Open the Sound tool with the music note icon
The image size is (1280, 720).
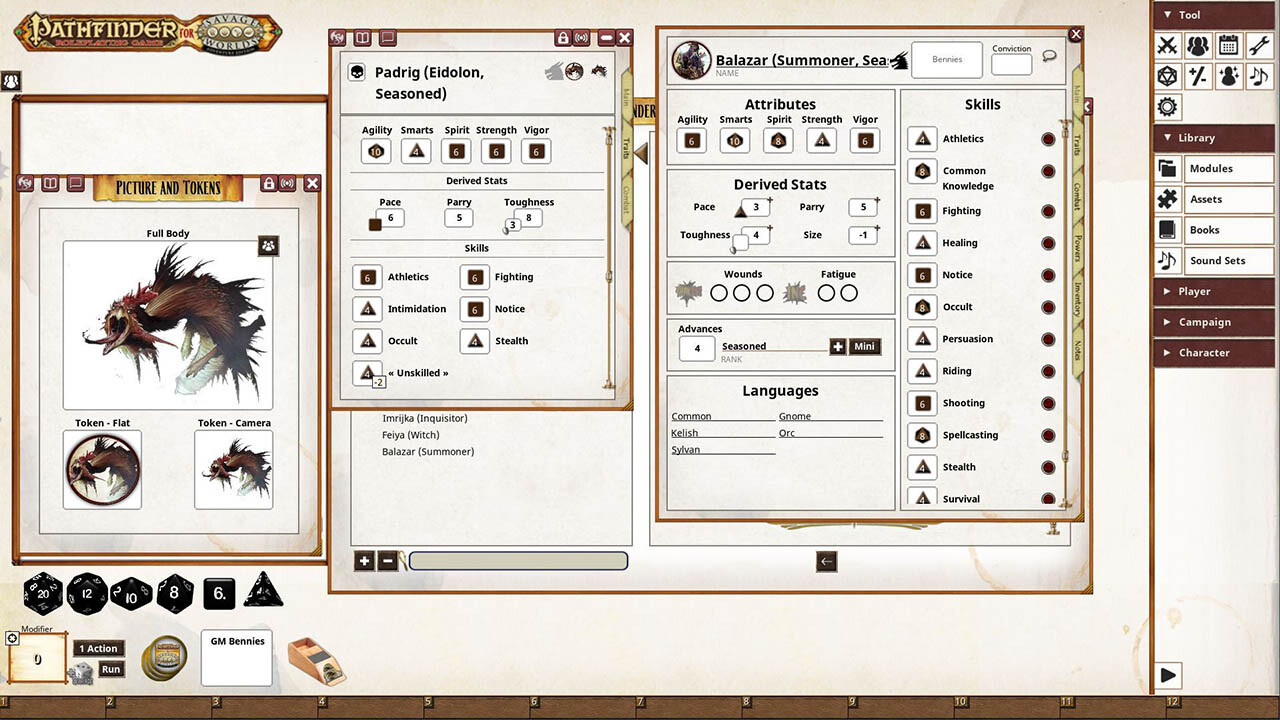point(1257,76)
